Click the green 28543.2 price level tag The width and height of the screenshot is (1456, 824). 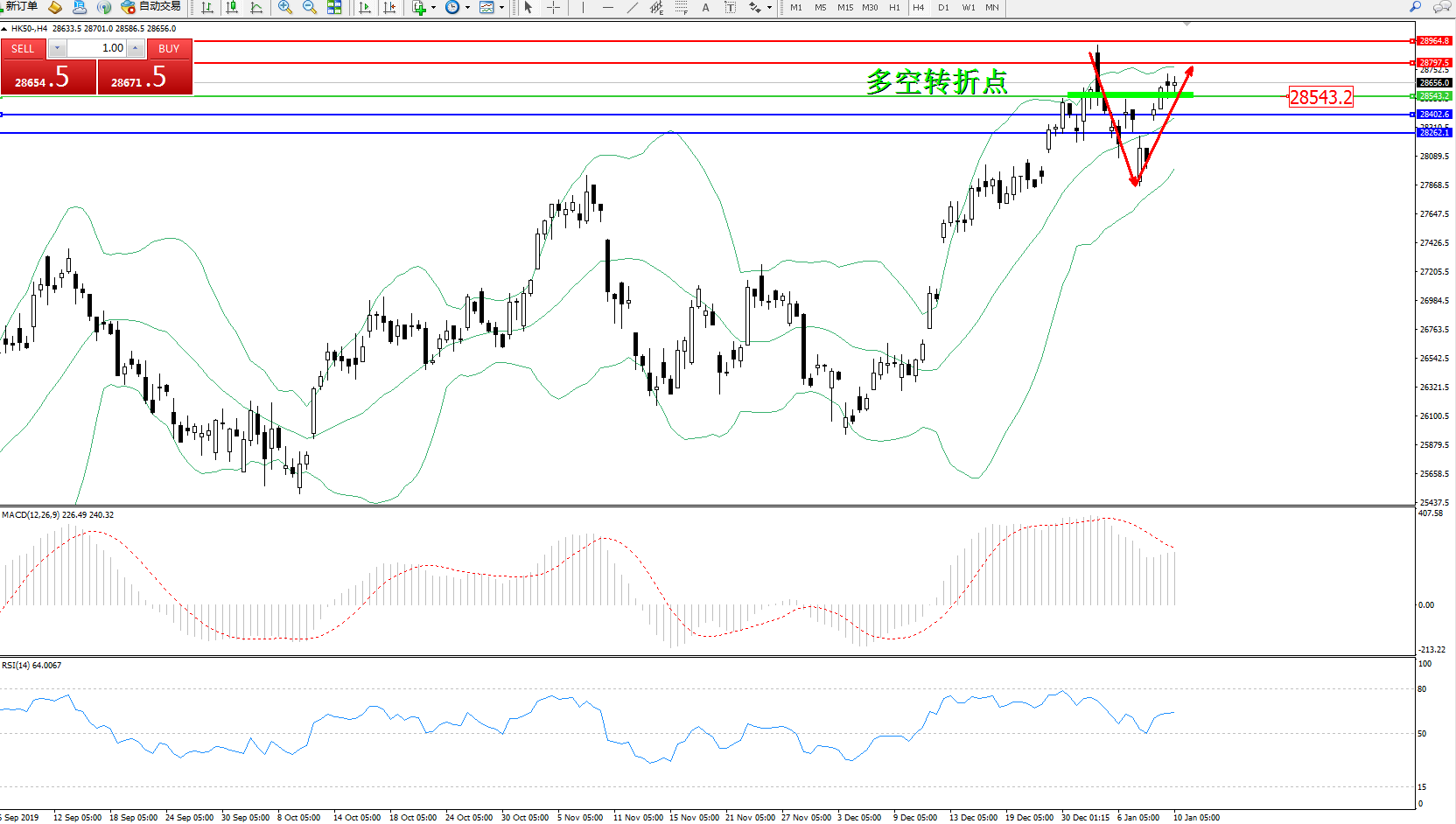[1434, 96]
